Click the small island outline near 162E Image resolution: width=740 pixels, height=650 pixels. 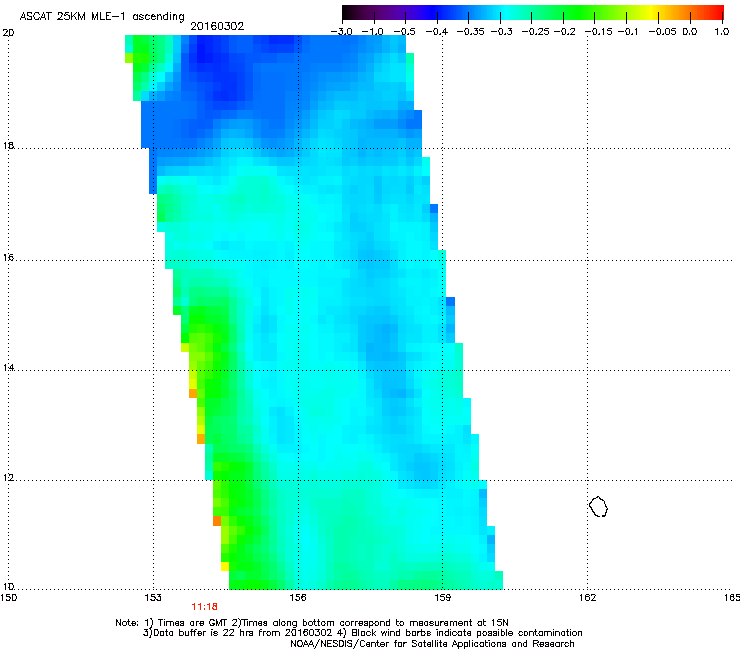point(598,506)
